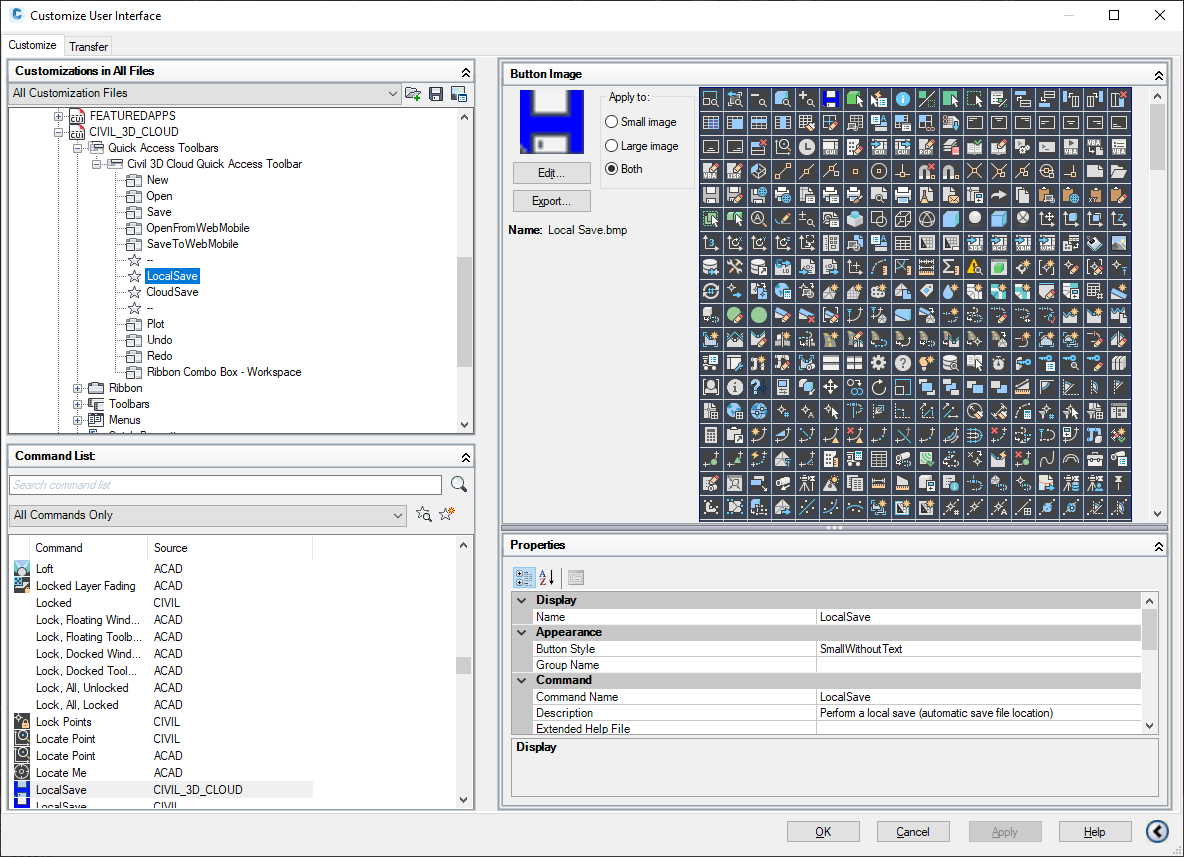The image size is (1184, 857).
Task: Choose the crossed wrench and hammer image
Action: [734, 267]
